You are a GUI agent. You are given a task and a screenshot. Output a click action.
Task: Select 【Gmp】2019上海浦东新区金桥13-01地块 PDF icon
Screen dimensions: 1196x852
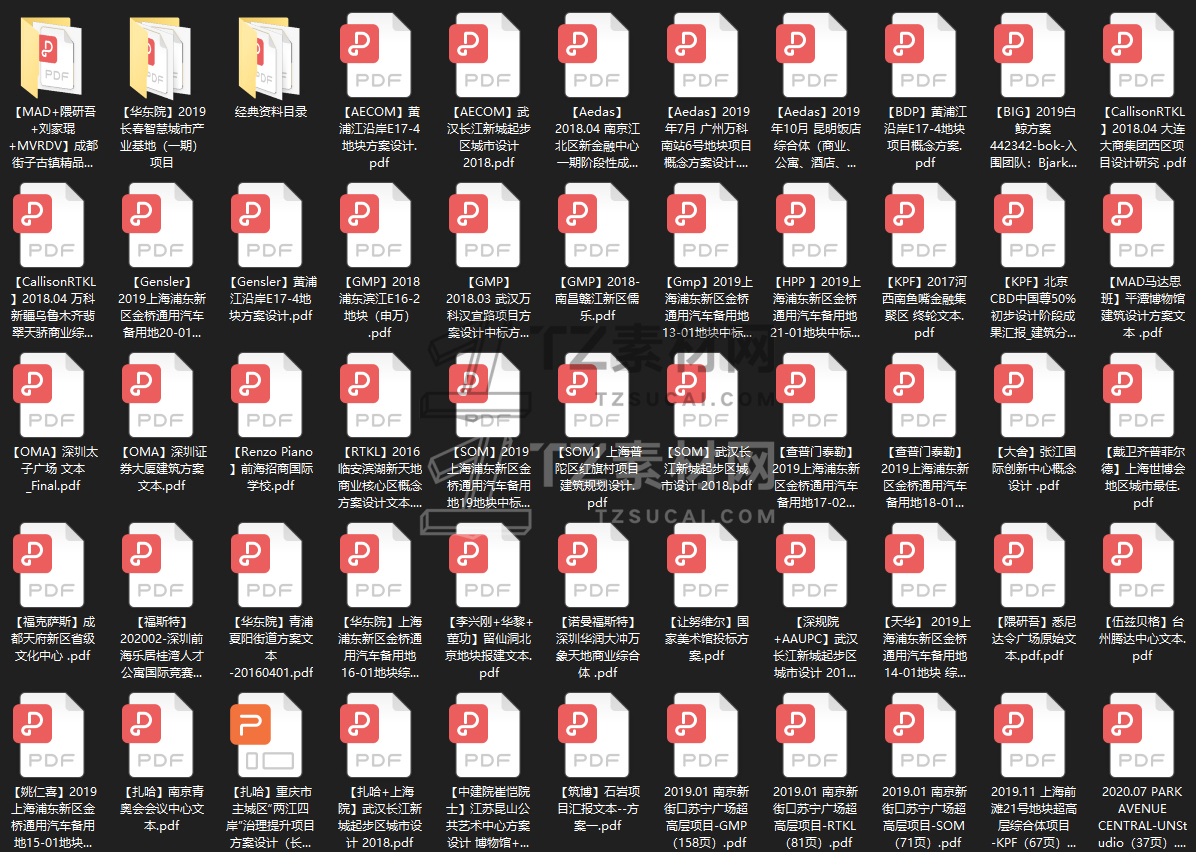702,226
